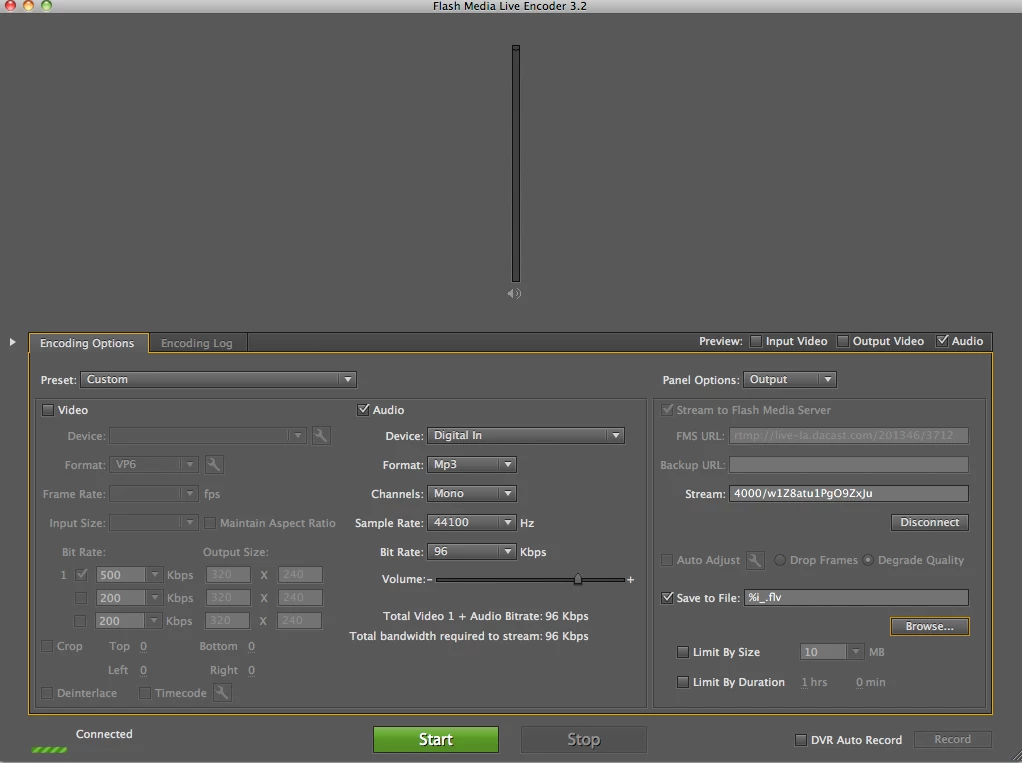This screenshot has height=763, width=1022.
Task: Enable Limit By Size
Action: 682,652
